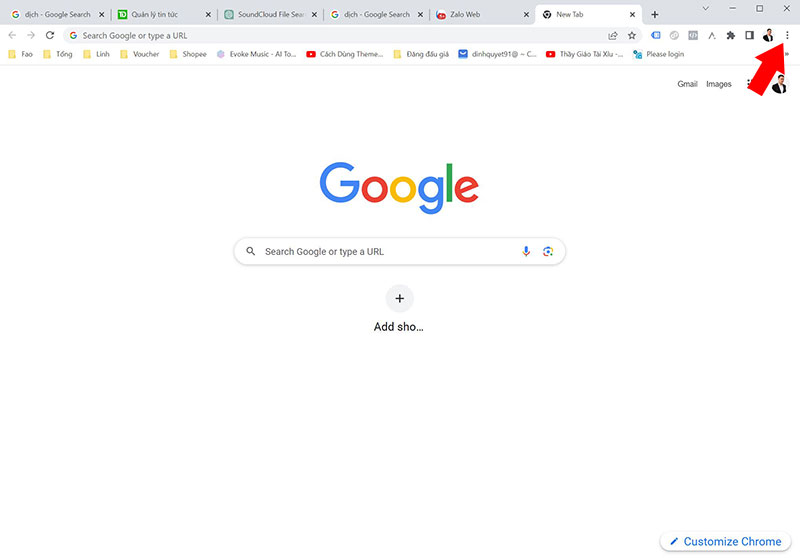Bookmark this tab with the star icon
Image resolution: width=800 pixels, height=558 pixels.
pos(632,35)
